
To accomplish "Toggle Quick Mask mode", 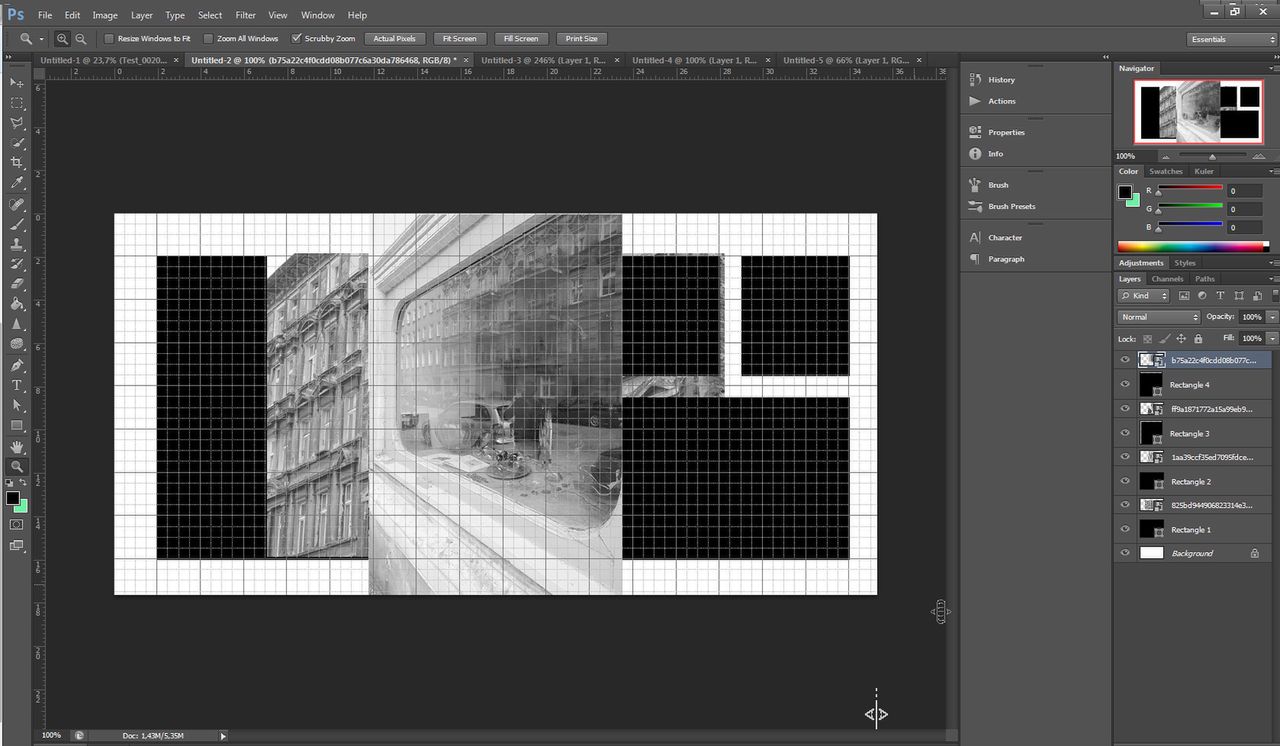I will point(17,524).
